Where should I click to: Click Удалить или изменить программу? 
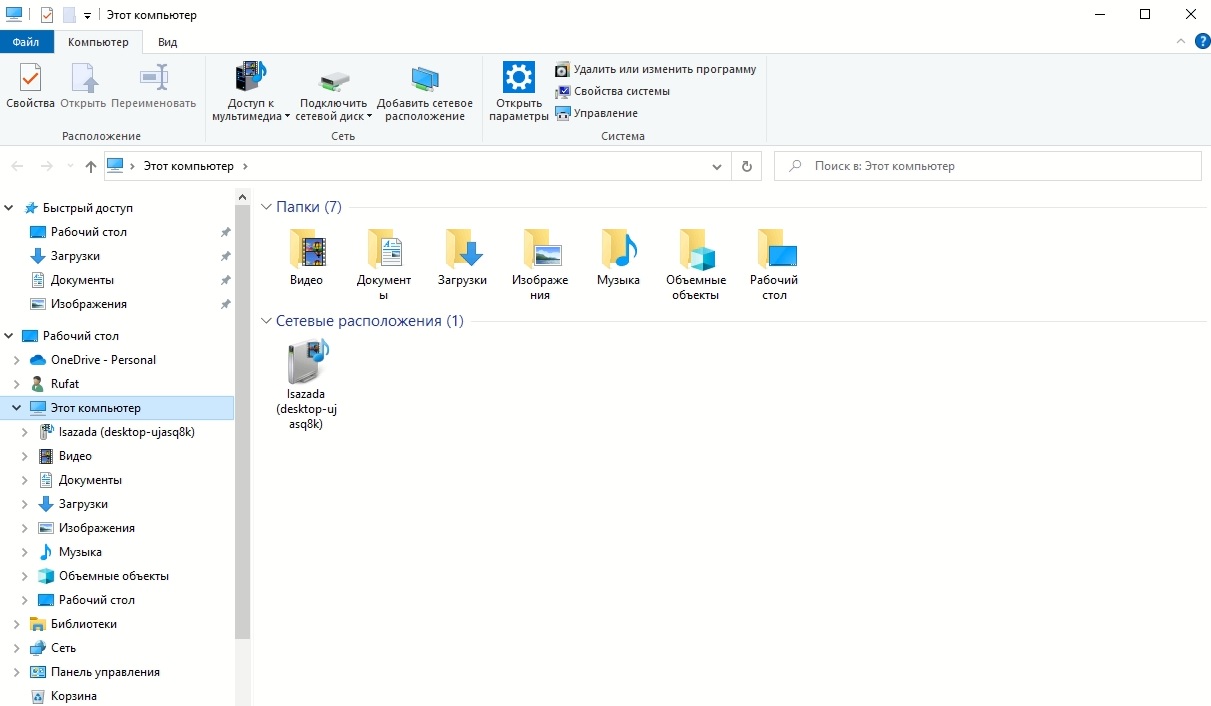coord(664,69)
